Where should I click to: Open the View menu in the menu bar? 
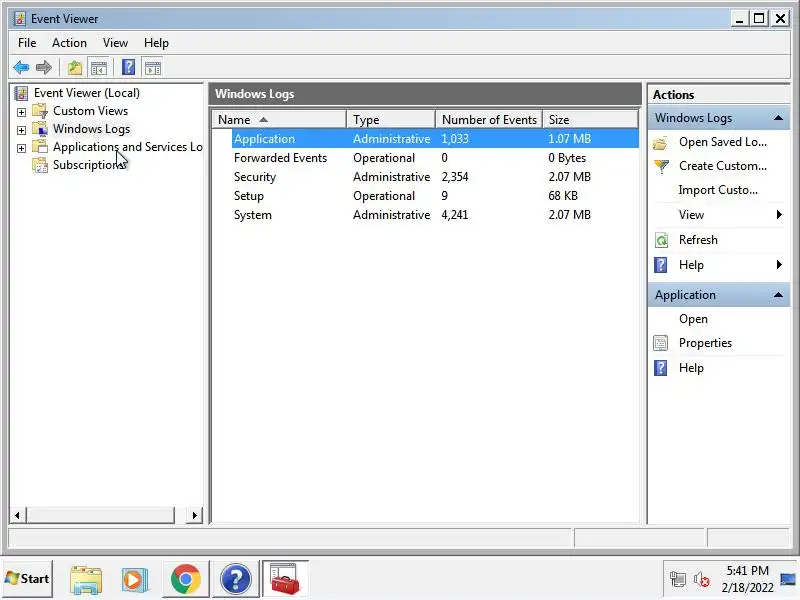coord(115,43)
